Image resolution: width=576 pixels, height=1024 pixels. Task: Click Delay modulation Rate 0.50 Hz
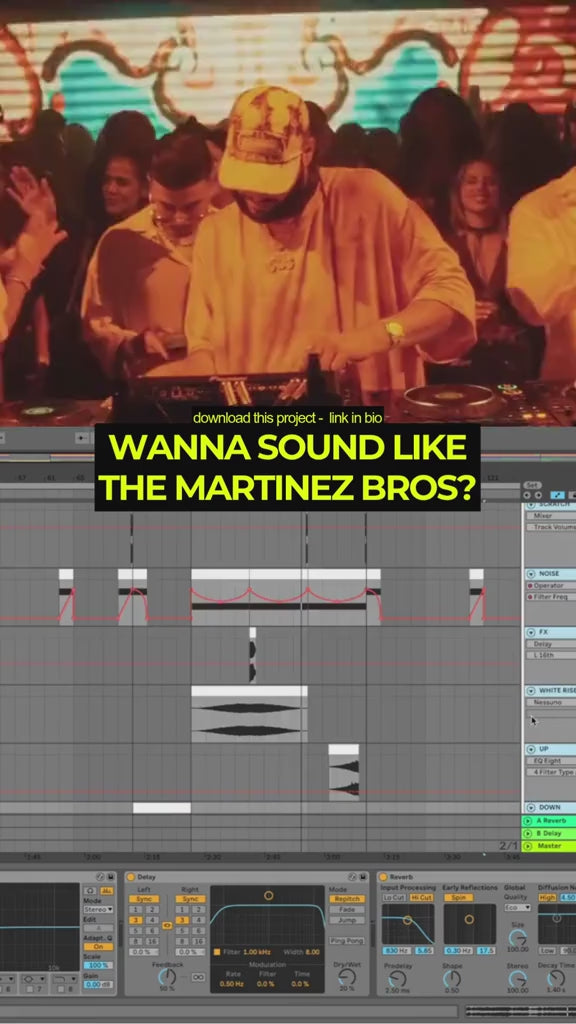(231, 984)
